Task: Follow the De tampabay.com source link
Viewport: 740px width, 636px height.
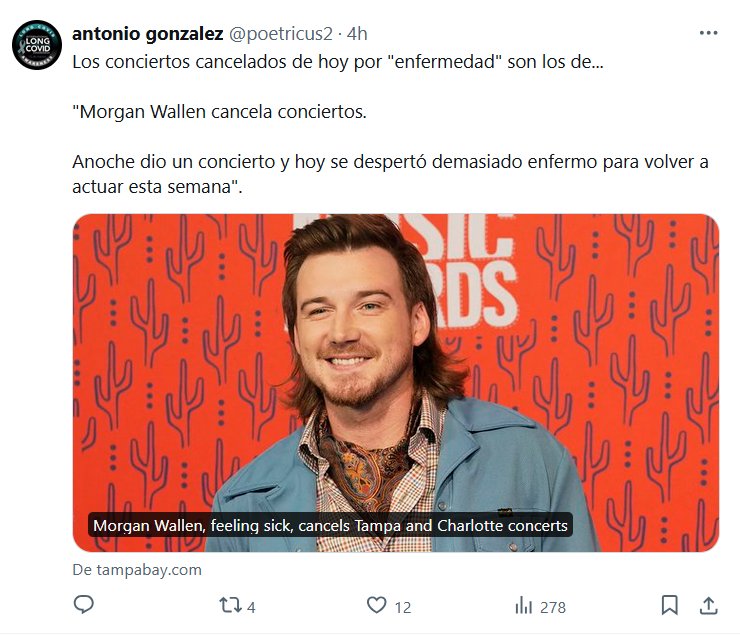Action: 137,570
